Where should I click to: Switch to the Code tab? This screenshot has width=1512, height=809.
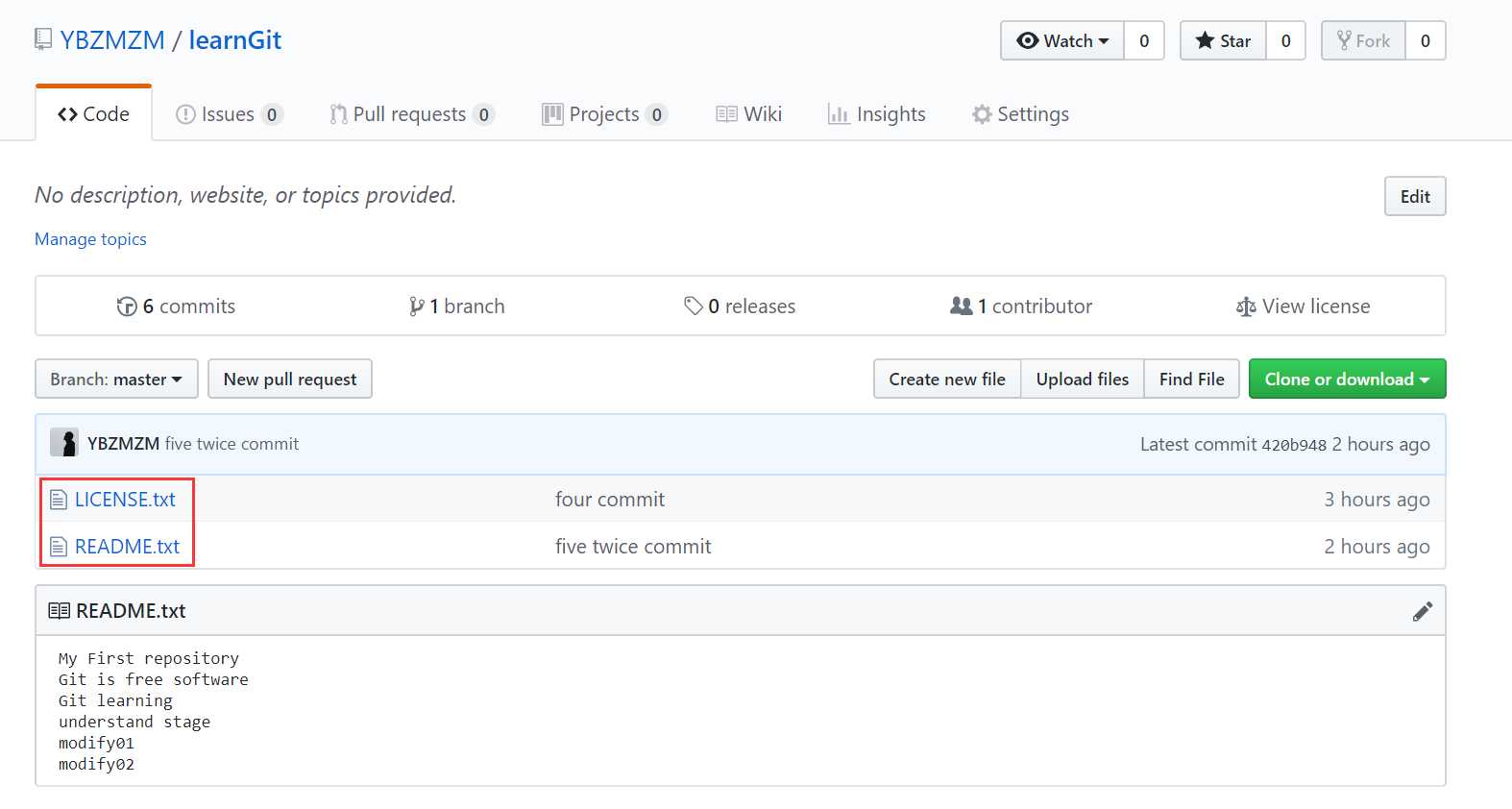tap(93, 113)
